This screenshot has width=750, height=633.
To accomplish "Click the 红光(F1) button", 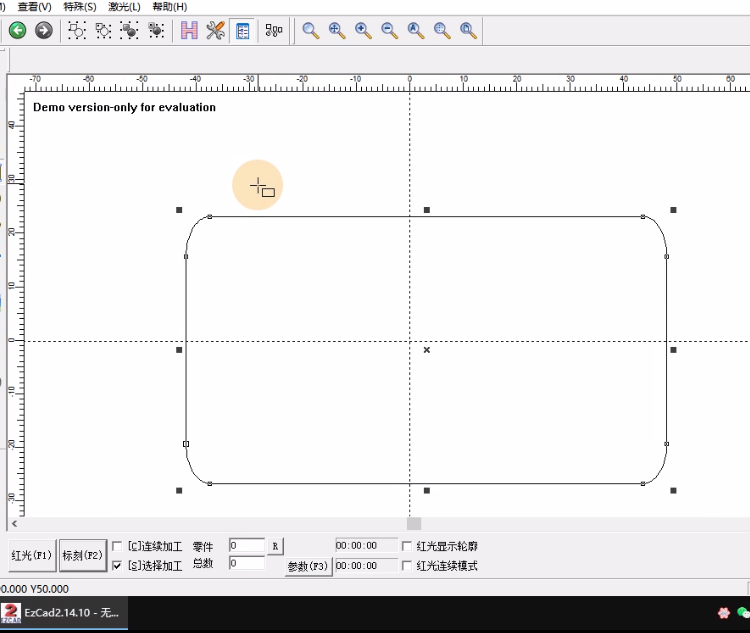I will click(32, 555).
